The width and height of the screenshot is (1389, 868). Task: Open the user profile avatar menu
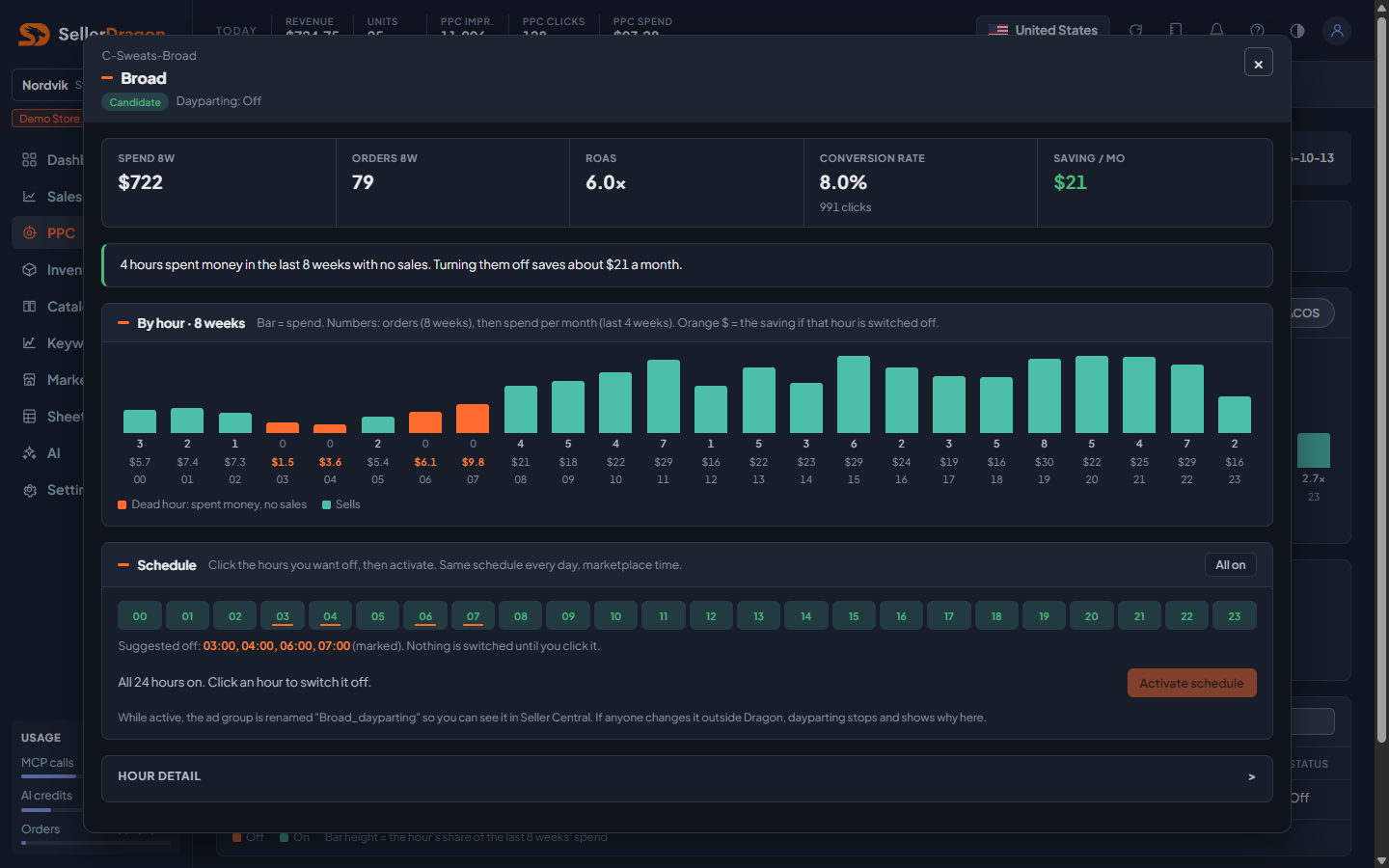pos(1337,30)
